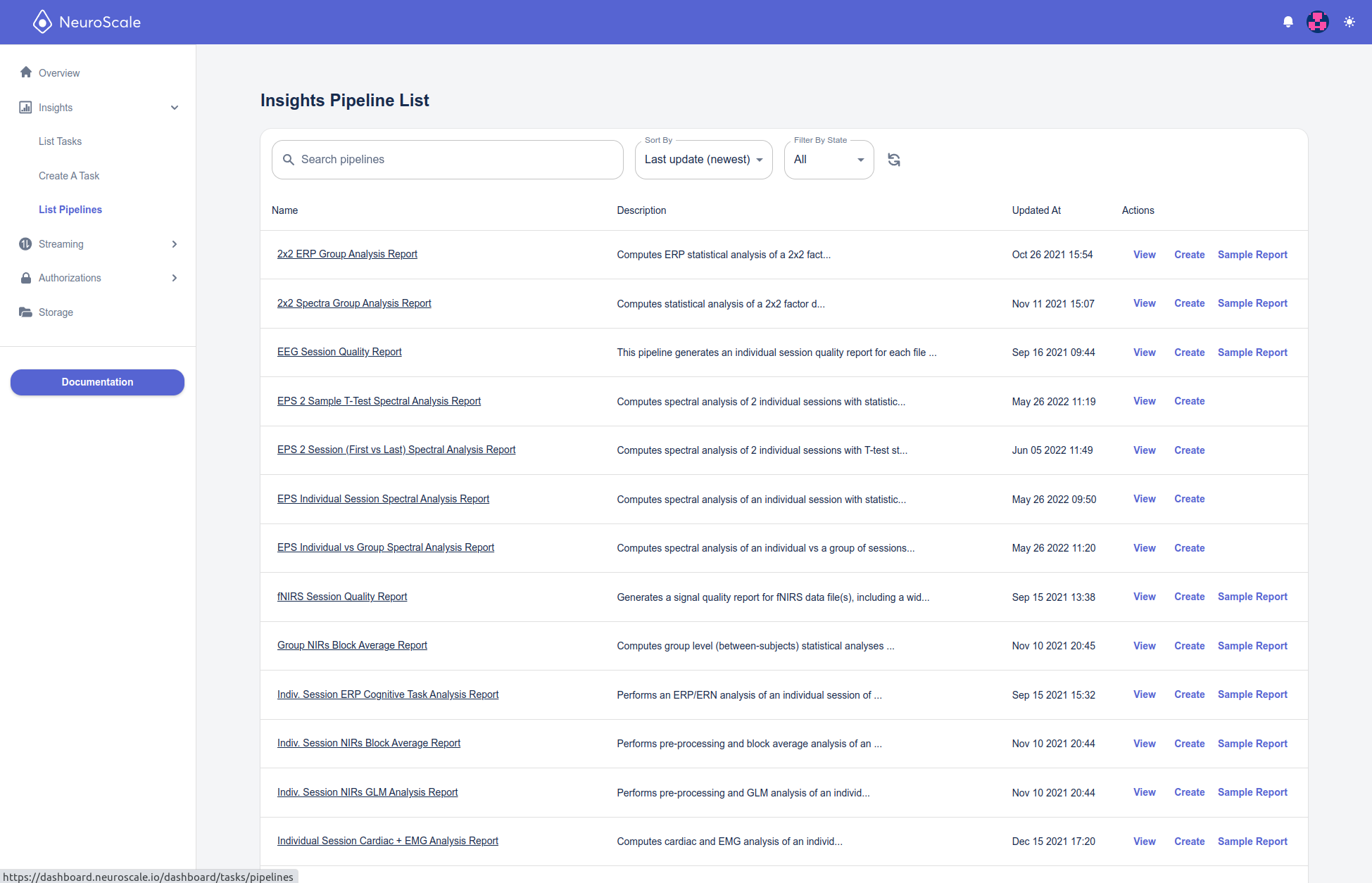Create task from EEG Session Quality Report

(x=1190, y=352)
